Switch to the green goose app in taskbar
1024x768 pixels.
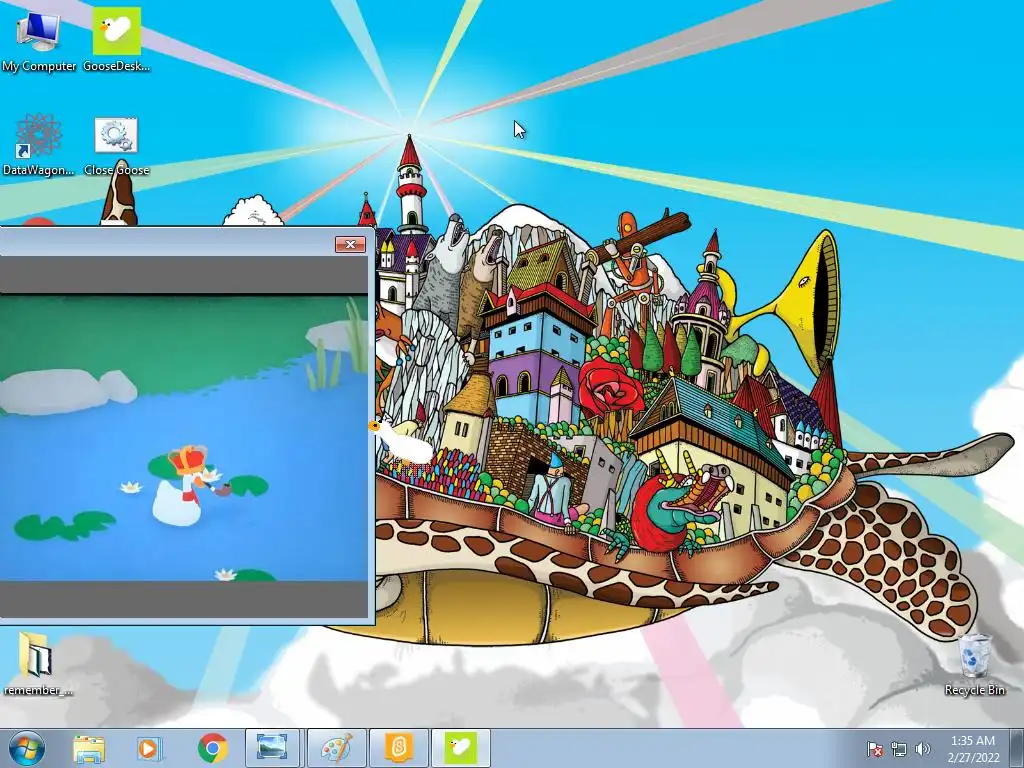click(x=460, y=748)
